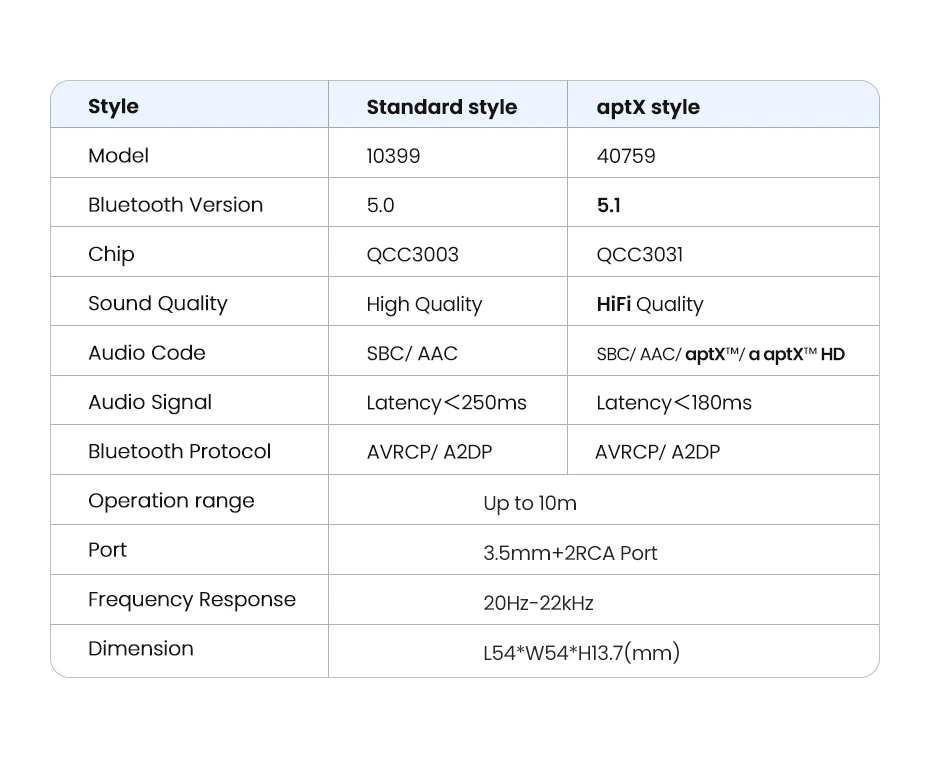Click the "20Hz-22kHz" frequency response value
Image resolution: width=930 pixels, height=758 pixels.
538,603
